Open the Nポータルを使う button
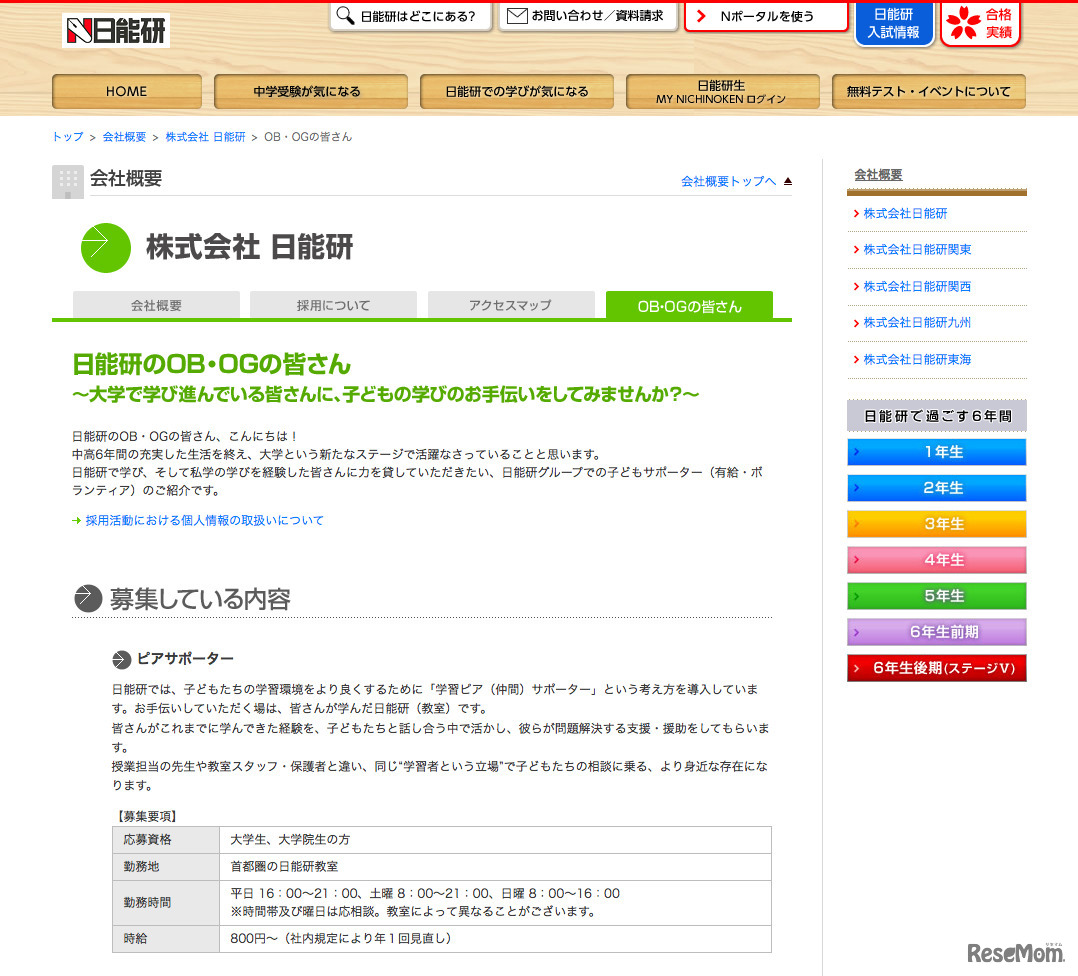 pyautogui.click(x=766, y=16)
